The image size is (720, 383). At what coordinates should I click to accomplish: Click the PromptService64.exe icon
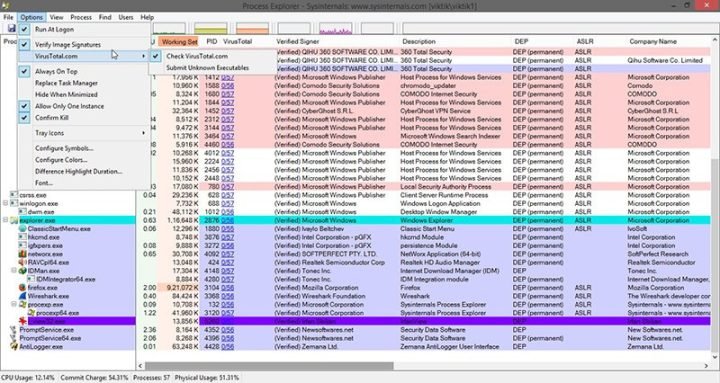click(14, 338)
